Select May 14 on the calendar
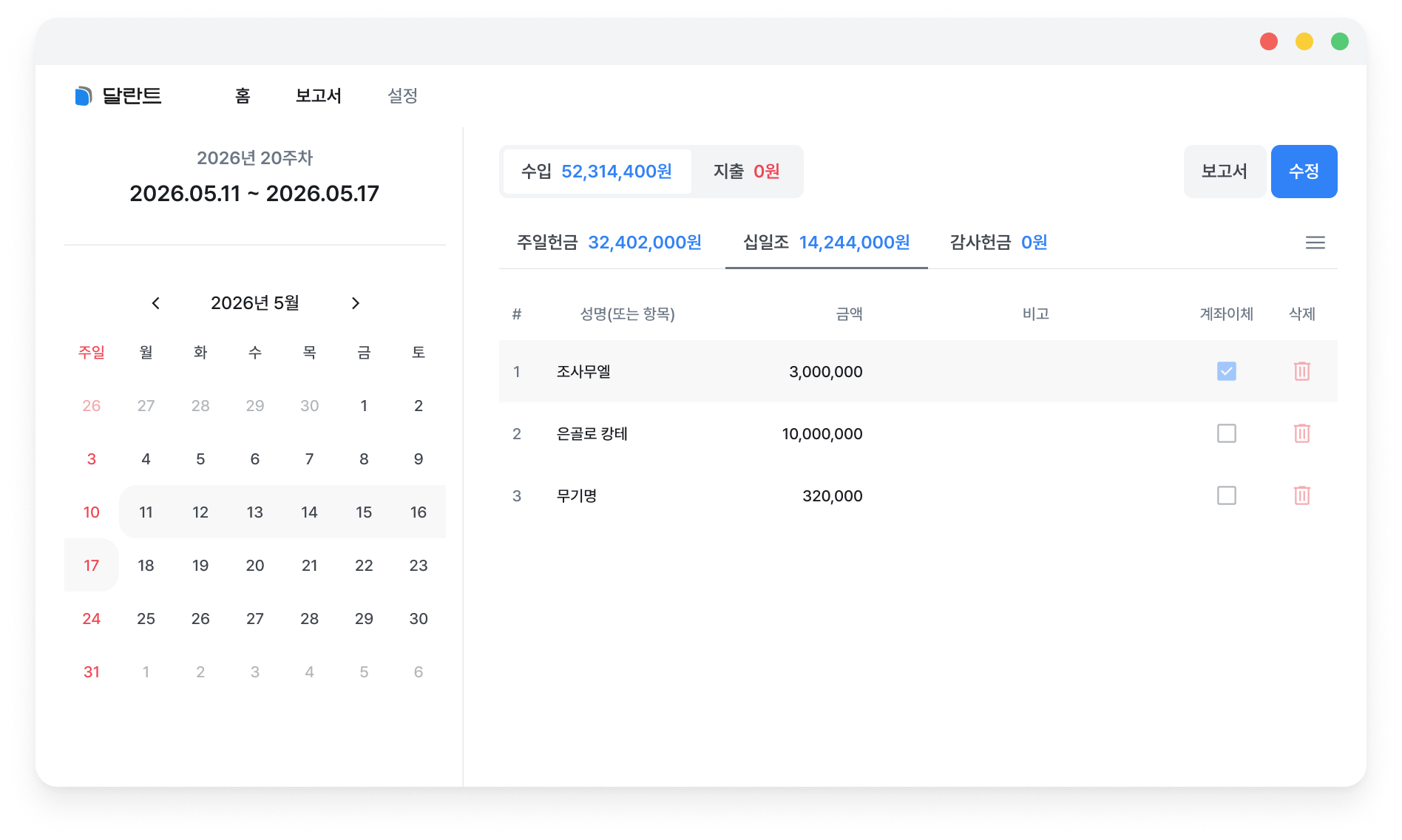 click(x=309, y=512)
